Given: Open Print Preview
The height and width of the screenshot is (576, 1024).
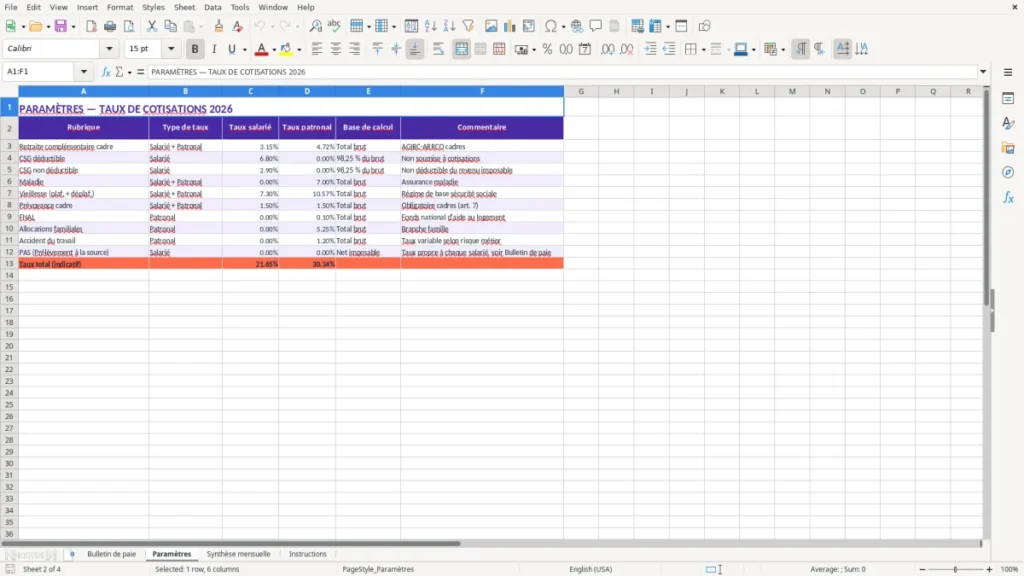Looking at the screenshot, I should pos(129,26).
